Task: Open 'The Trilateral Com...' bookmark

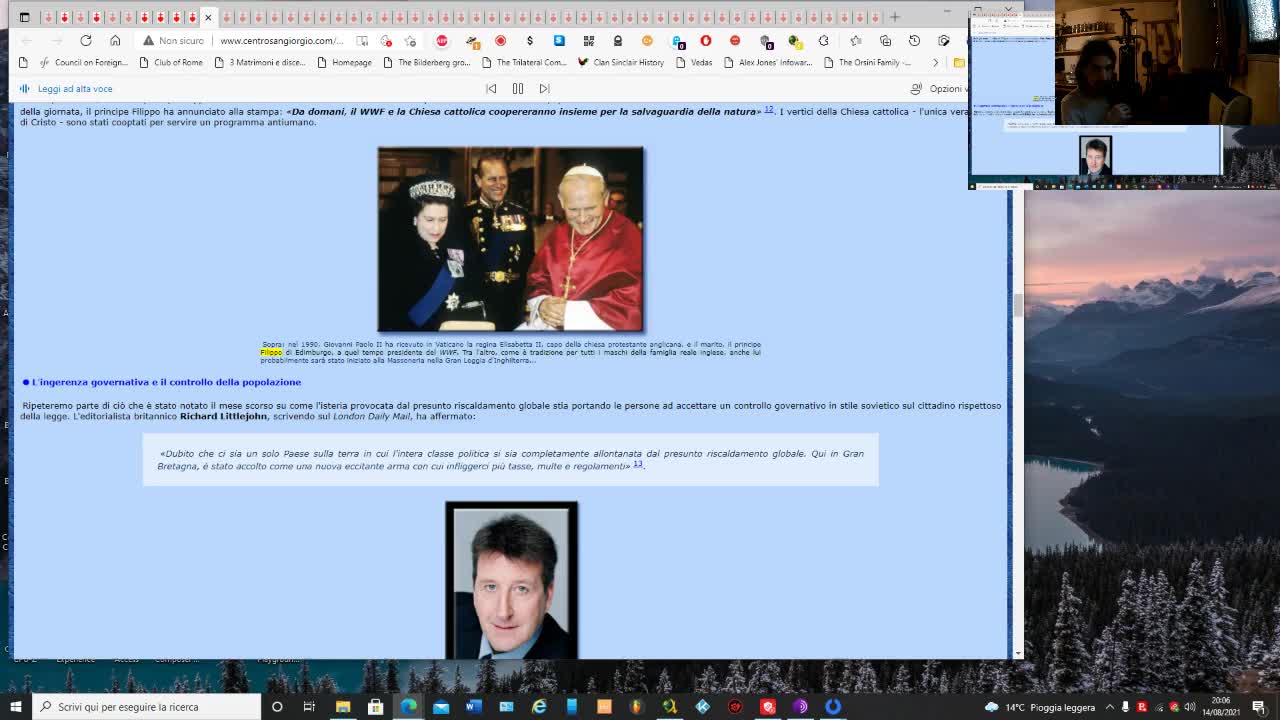Action: pos(524,62)
